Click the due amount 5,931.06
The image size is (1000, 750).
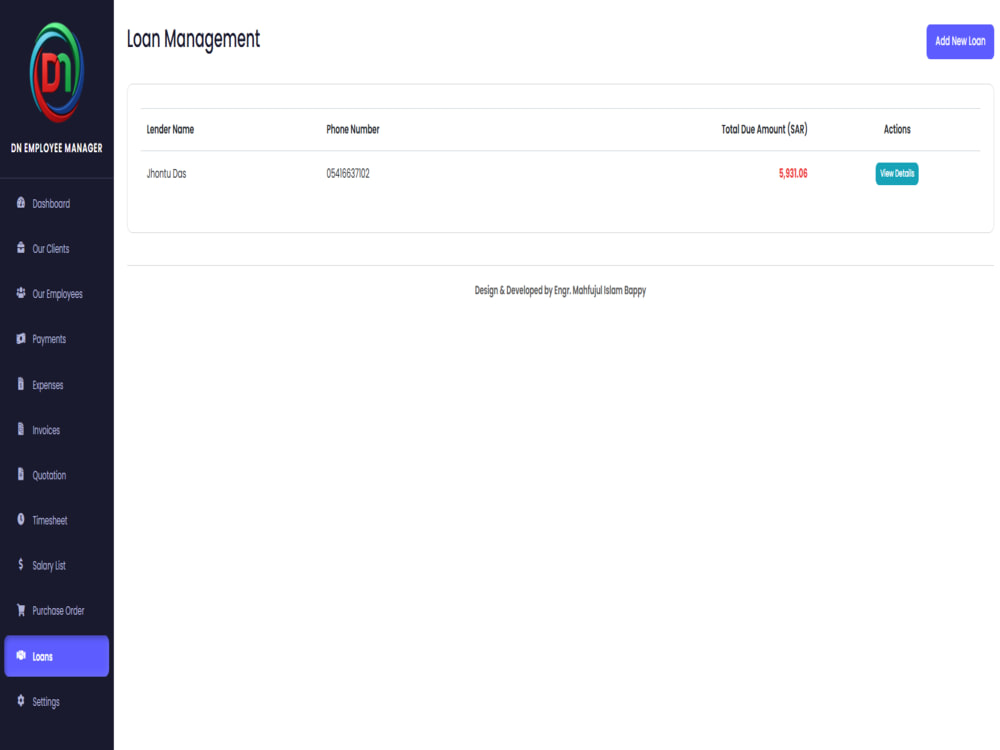(793, 173)
